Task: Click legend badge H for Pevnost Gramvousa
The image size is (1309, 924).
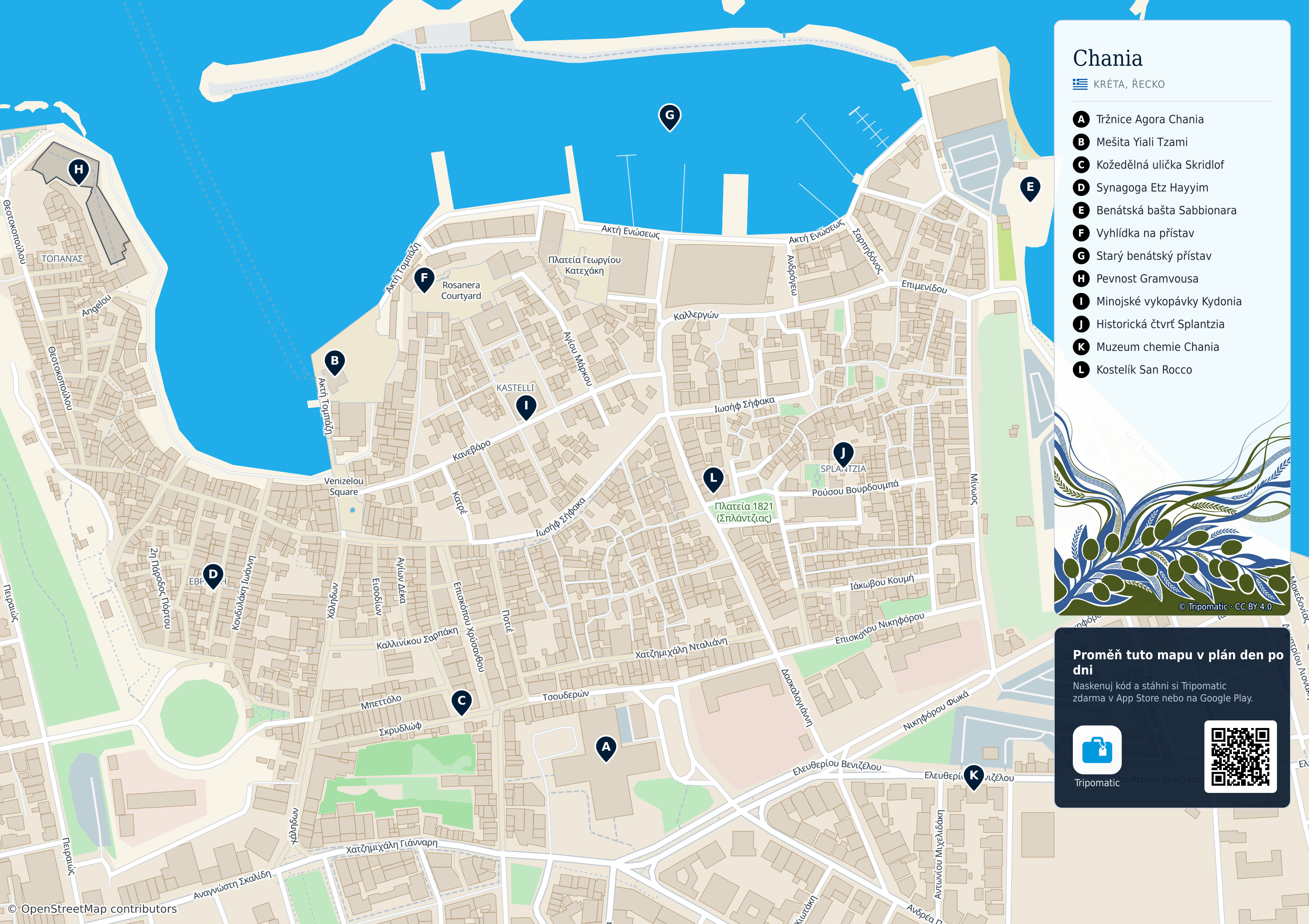Action: pyautogui.click(x=1081, y=279)
